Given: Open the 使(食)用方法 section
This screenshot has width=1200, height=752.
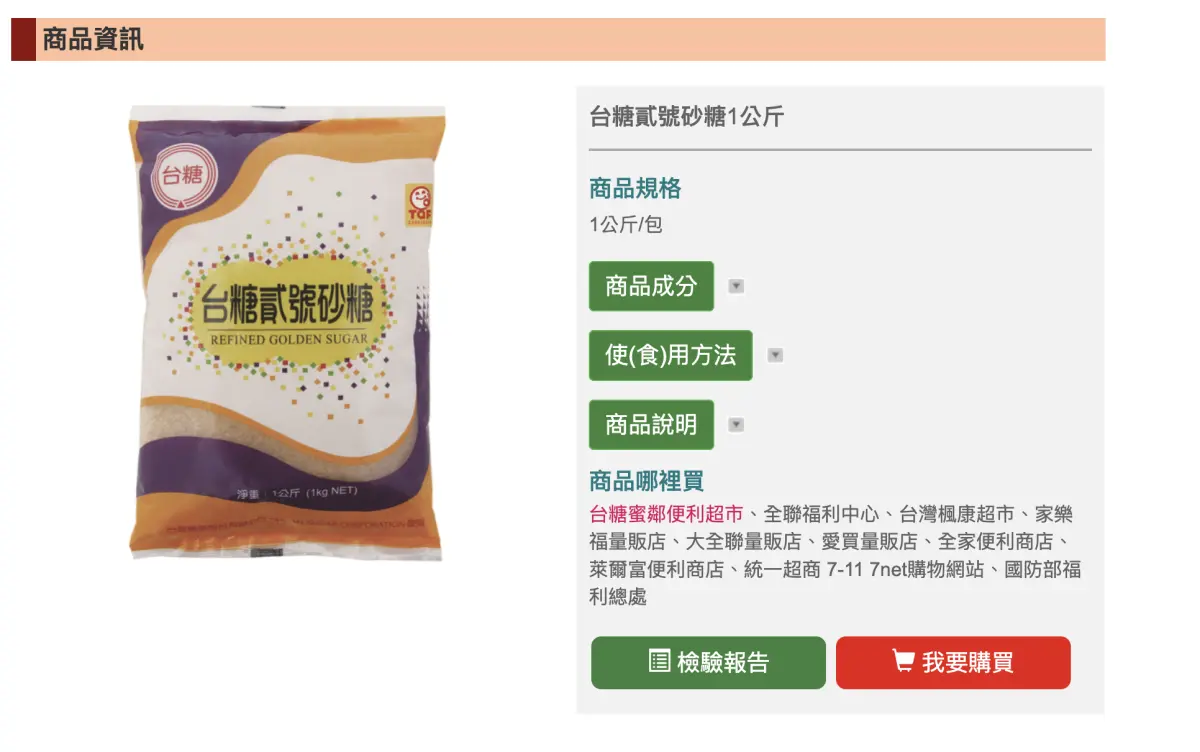Looking at the screenshot, I should click(670, 355).
